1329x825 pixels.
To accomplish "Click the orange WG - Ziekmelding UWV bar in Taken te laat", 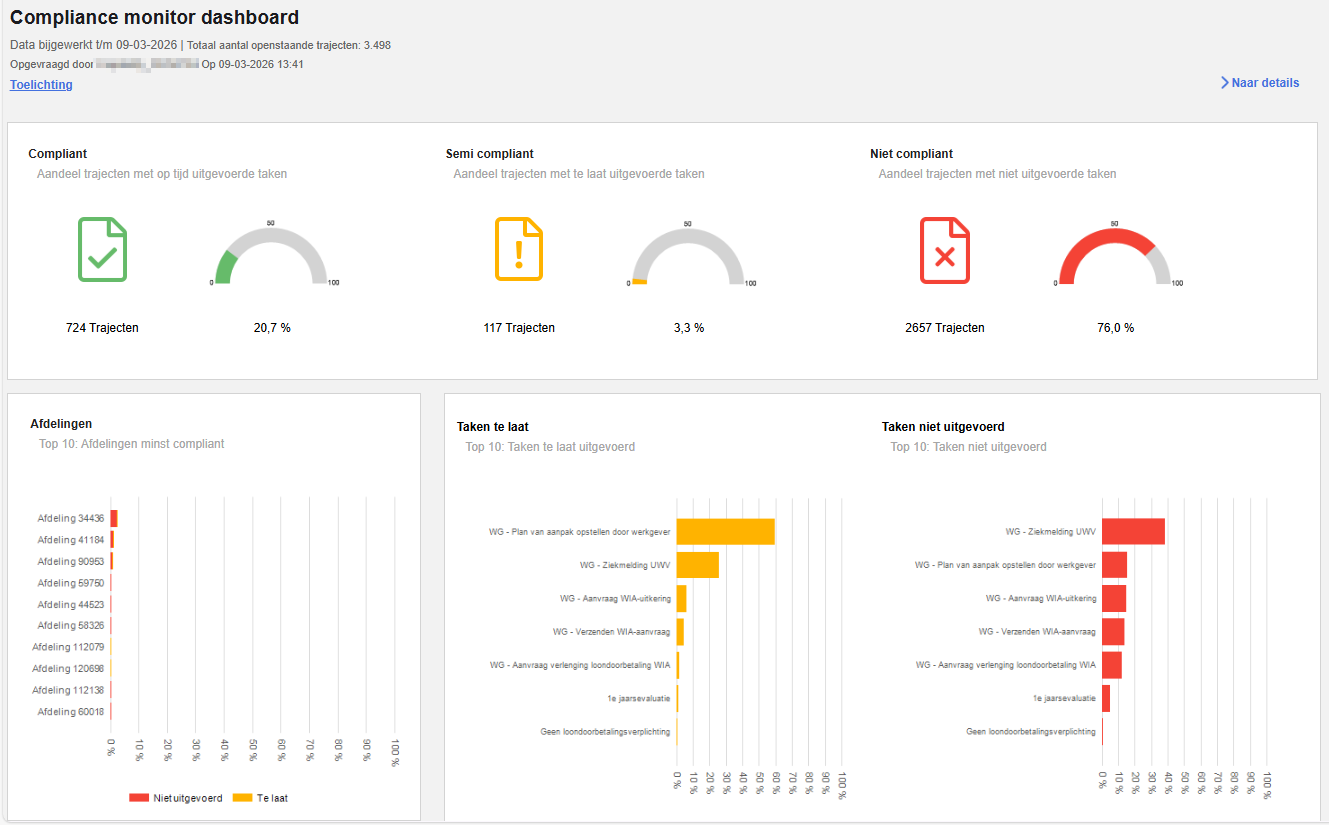I will pos(698,565).
